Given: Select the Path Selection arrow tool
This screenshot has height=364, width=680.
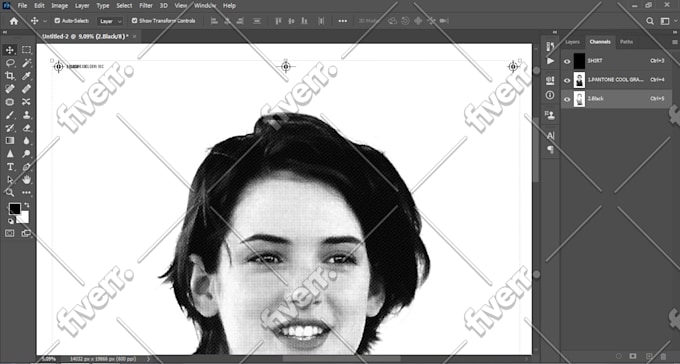Looking at the screenshot, I should (10, 180).
